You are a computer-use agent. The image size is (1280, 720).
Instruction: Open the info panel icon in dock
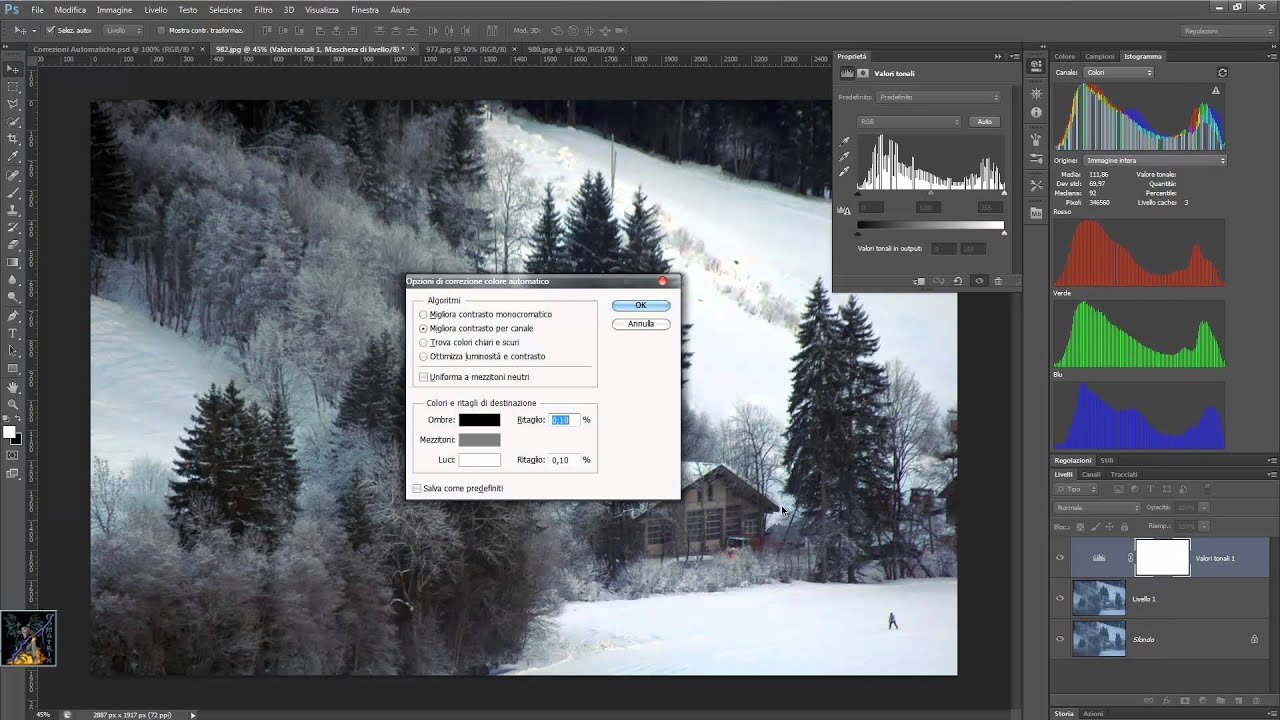pyautogui.click(x=1036, y=112)
